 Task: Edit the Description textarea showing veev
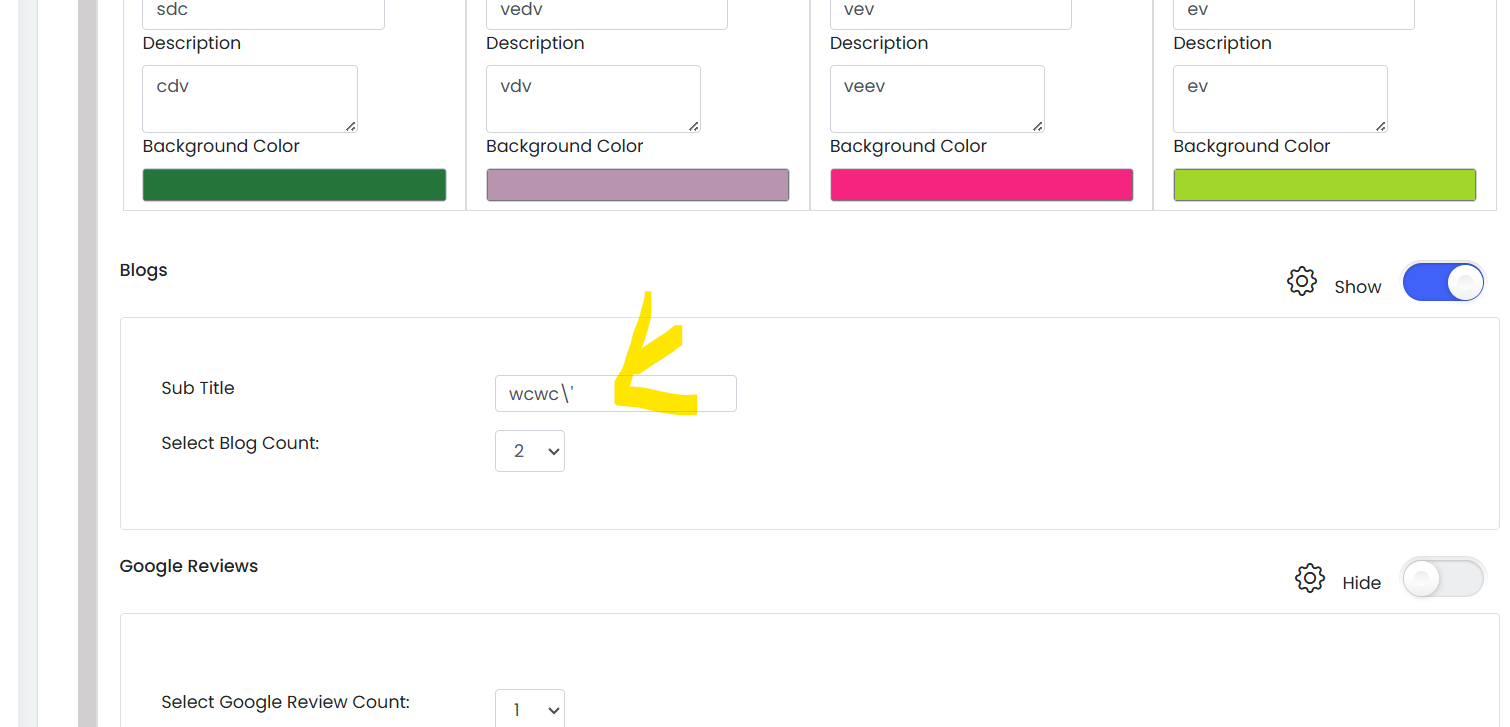pos(937,99)
